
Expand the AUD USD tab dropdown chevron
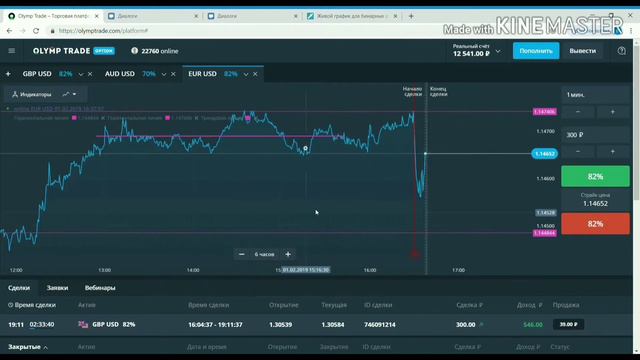(164, 74)
